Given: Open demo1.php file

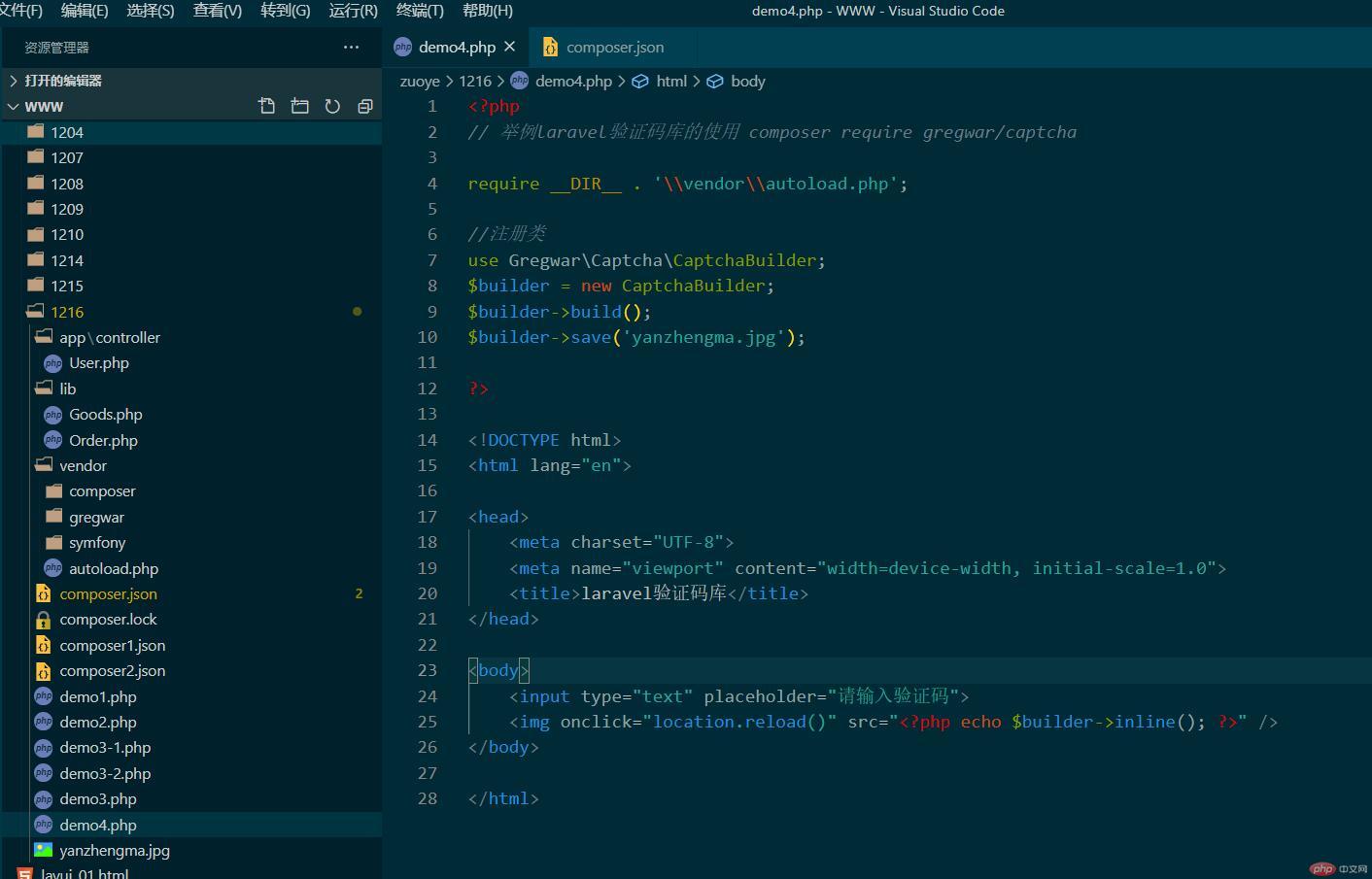Looking at the screenshot, I should click(190, 696).
